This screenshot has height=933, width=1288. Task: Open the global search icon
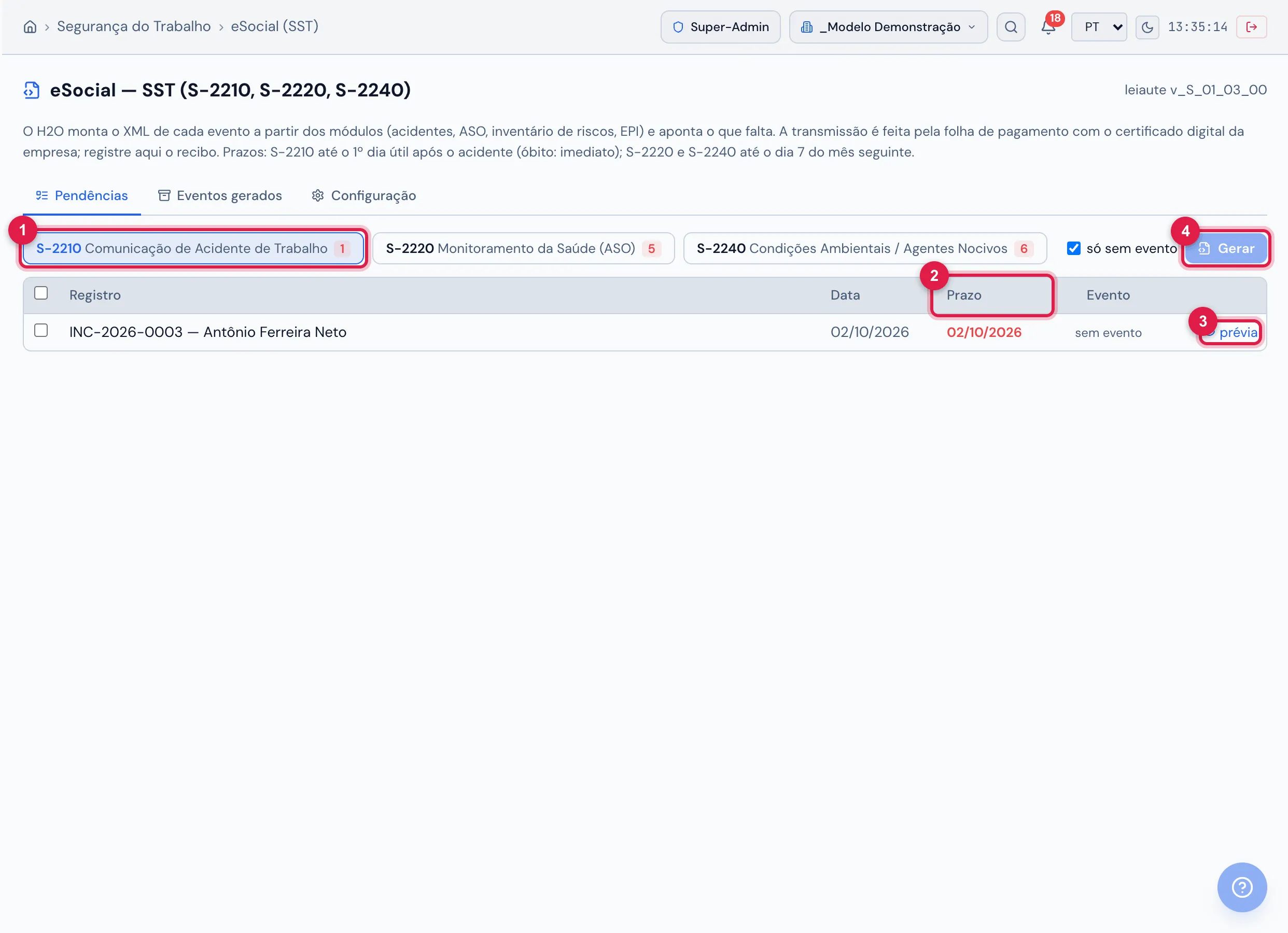(1010, 26)
